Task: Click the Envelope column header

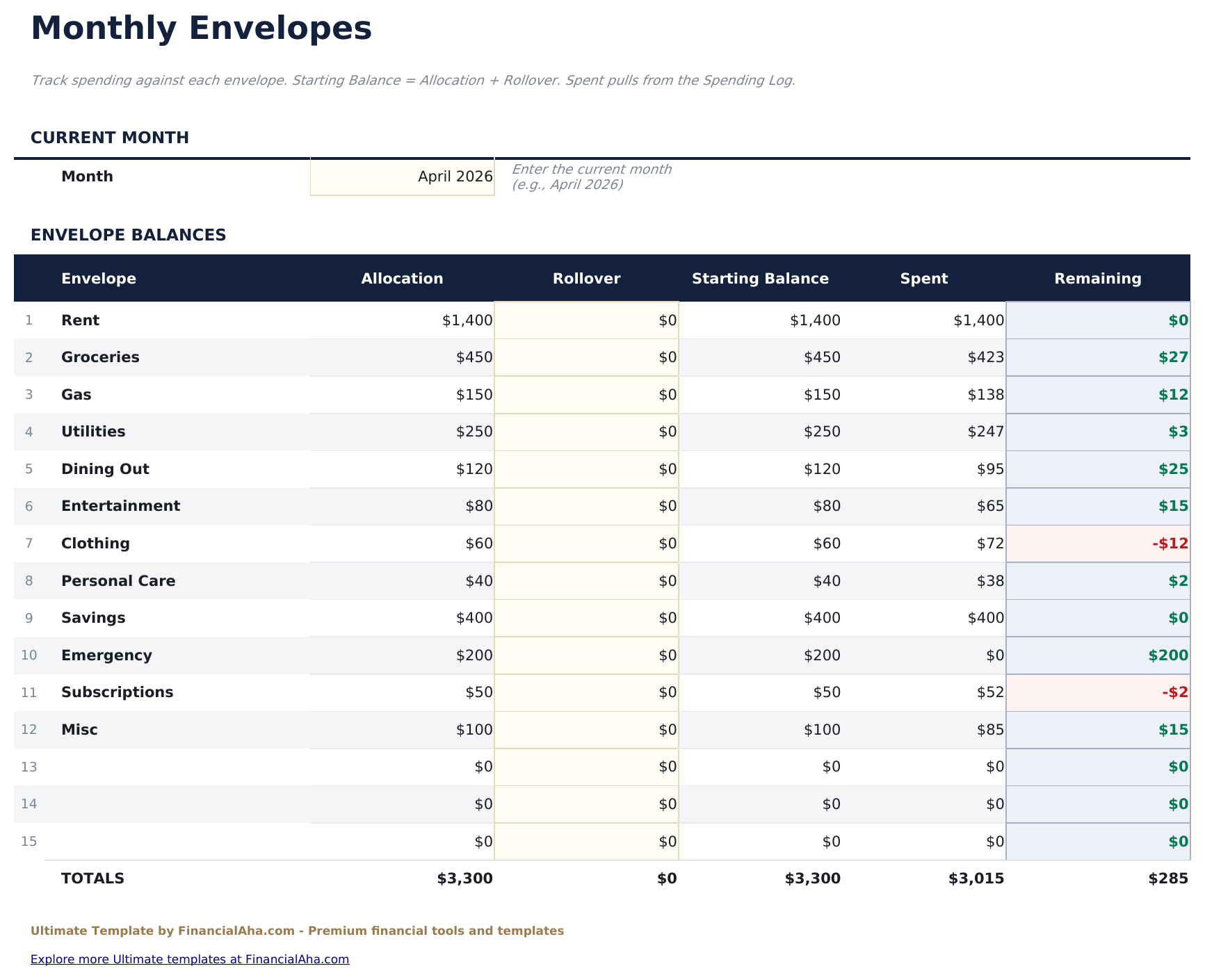Action: [99, 278]
